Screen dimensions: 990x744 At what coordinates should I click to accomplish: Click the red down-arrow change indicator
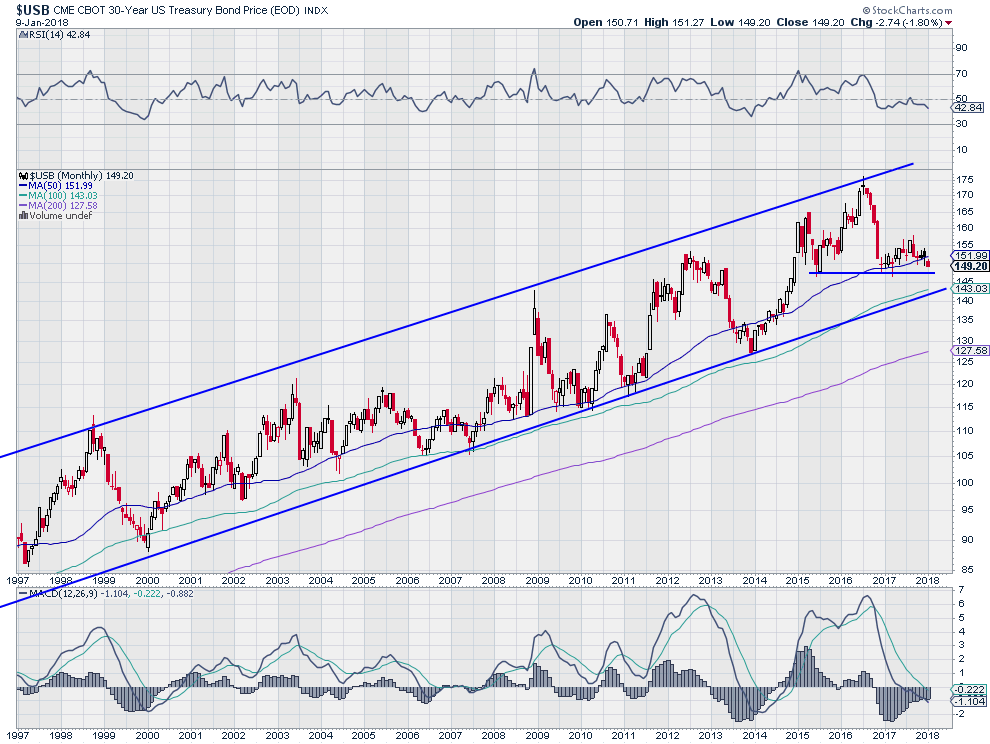coord(949,23)
